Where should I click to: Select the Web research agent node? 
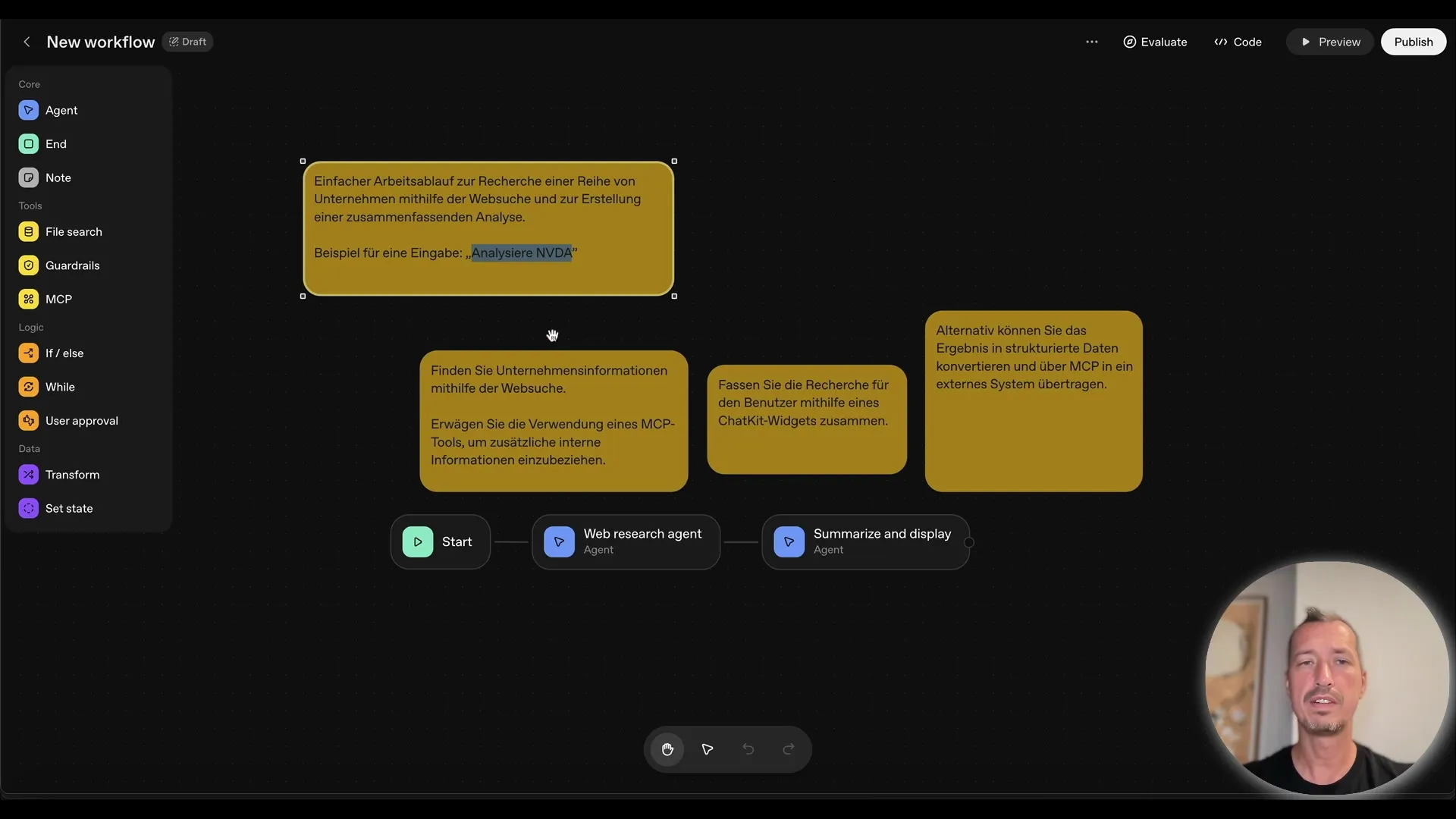click(626, 541)
